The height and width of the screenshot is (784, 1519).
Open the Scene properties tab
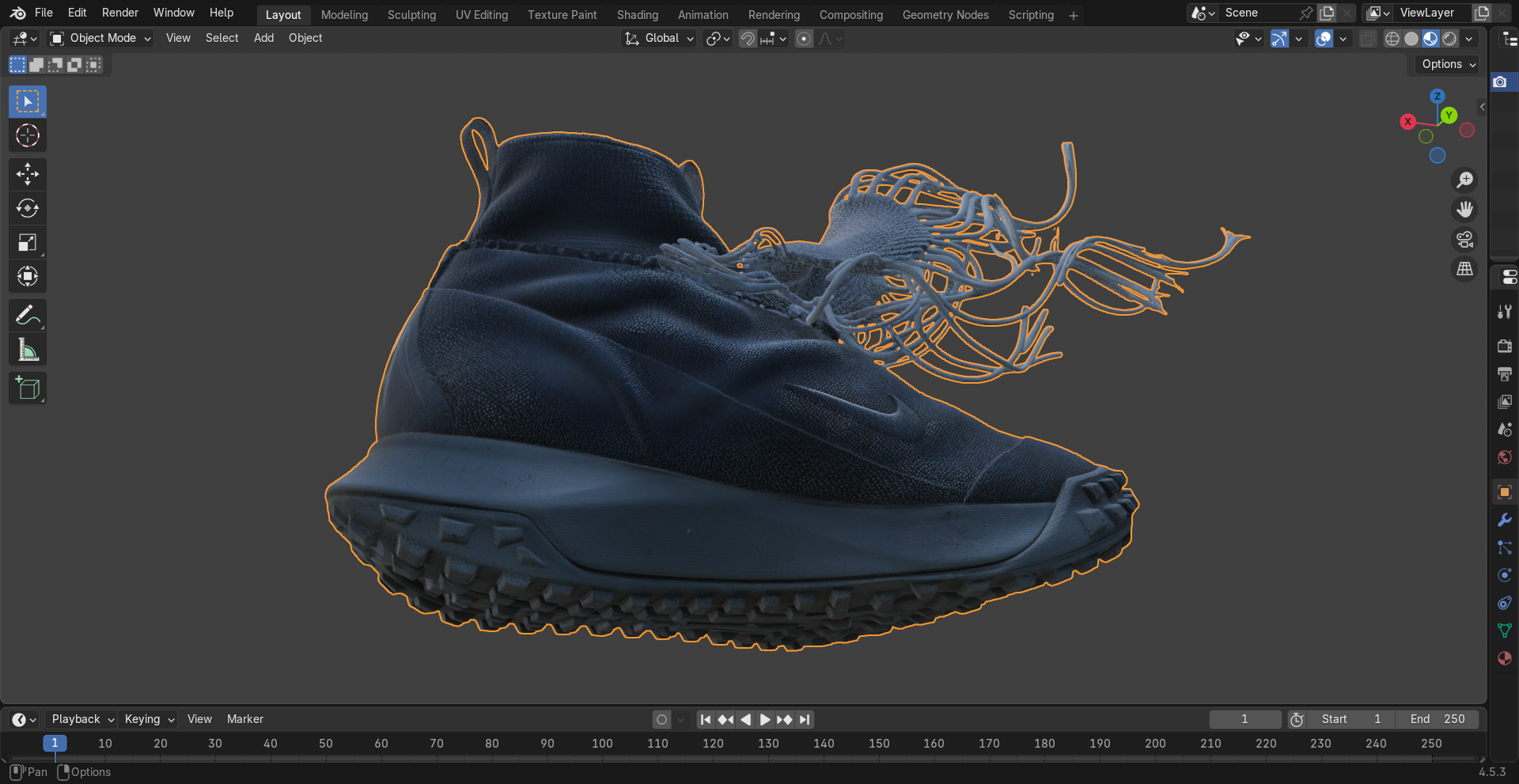pos(1505,429)
